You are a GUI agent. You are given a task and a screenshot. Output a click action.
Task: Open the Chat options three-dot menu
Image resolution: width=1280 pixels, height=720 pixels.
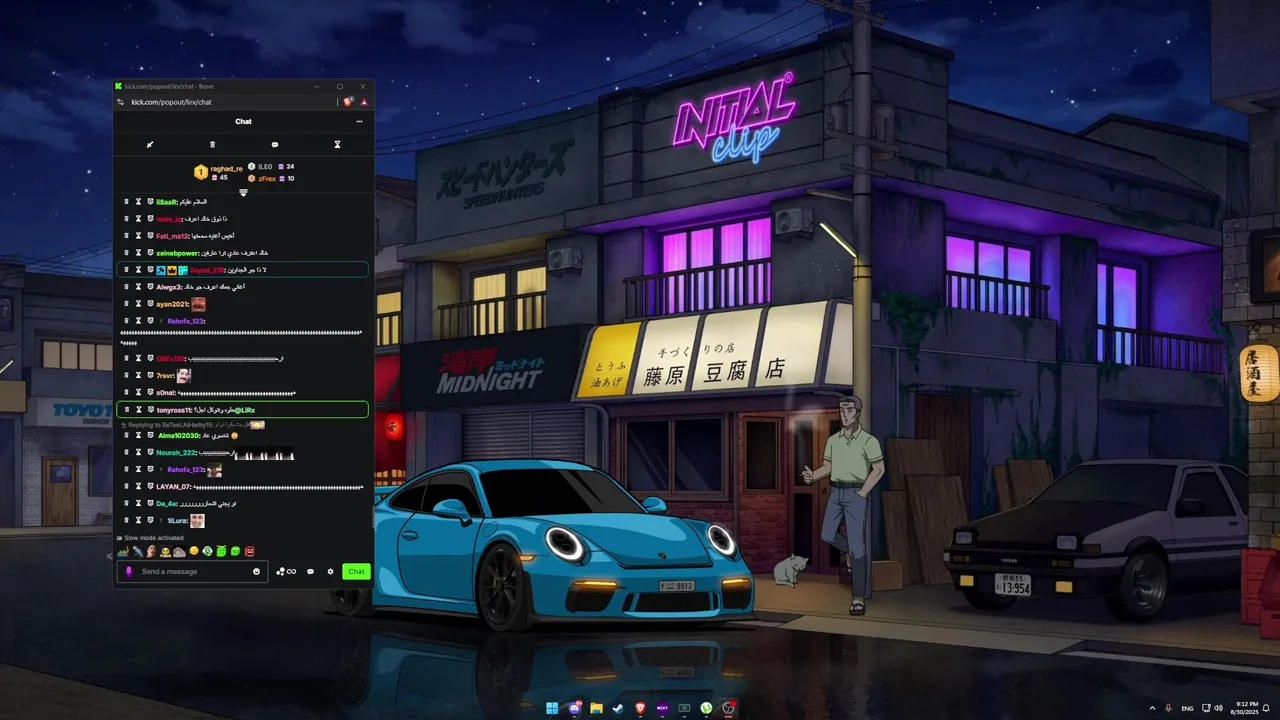pos(359,122)
